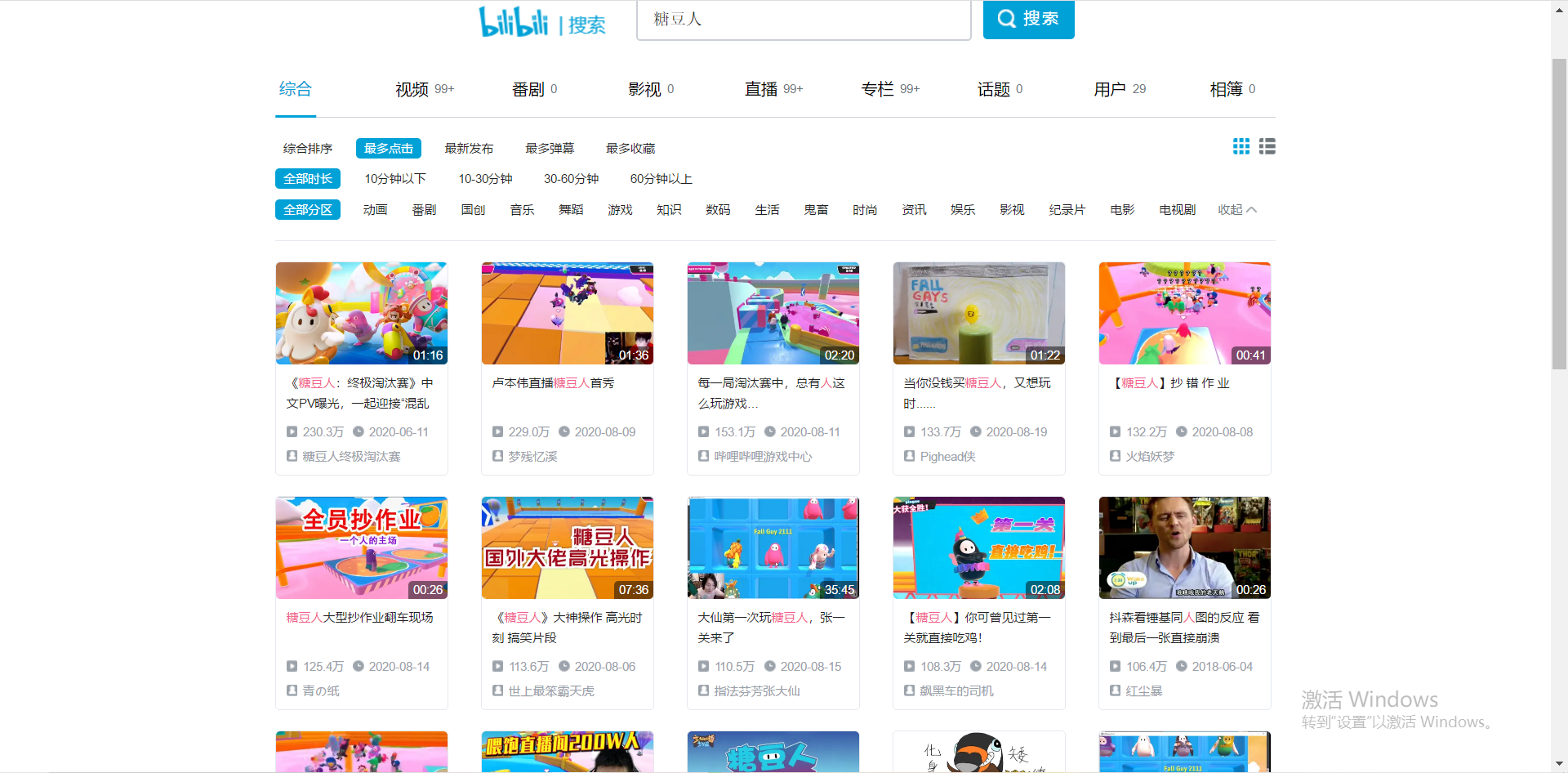Open the 35:45 大仙 video thumbnail
The image size is (1568, 773).
(x=773, y=547)
